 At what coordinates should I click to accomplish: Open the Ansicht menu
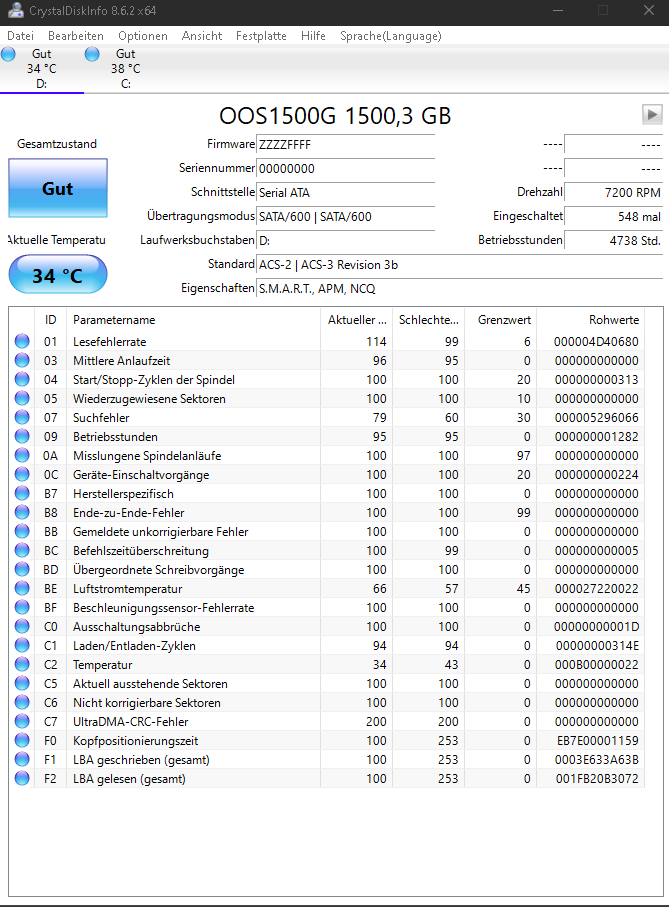[x=202, y=36]
